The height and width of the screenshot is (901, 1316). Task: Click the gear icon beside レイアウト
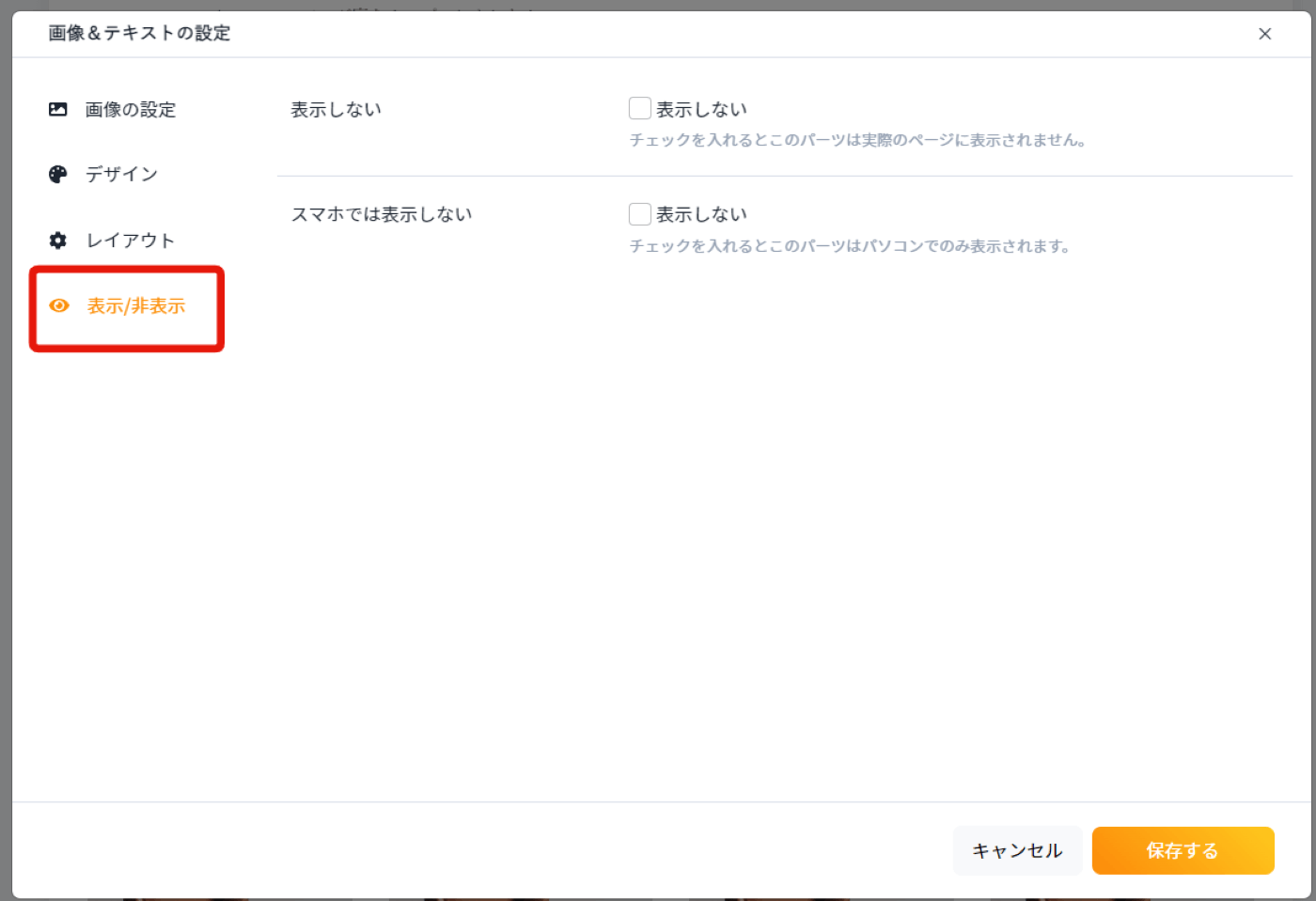tap(58, 240)
